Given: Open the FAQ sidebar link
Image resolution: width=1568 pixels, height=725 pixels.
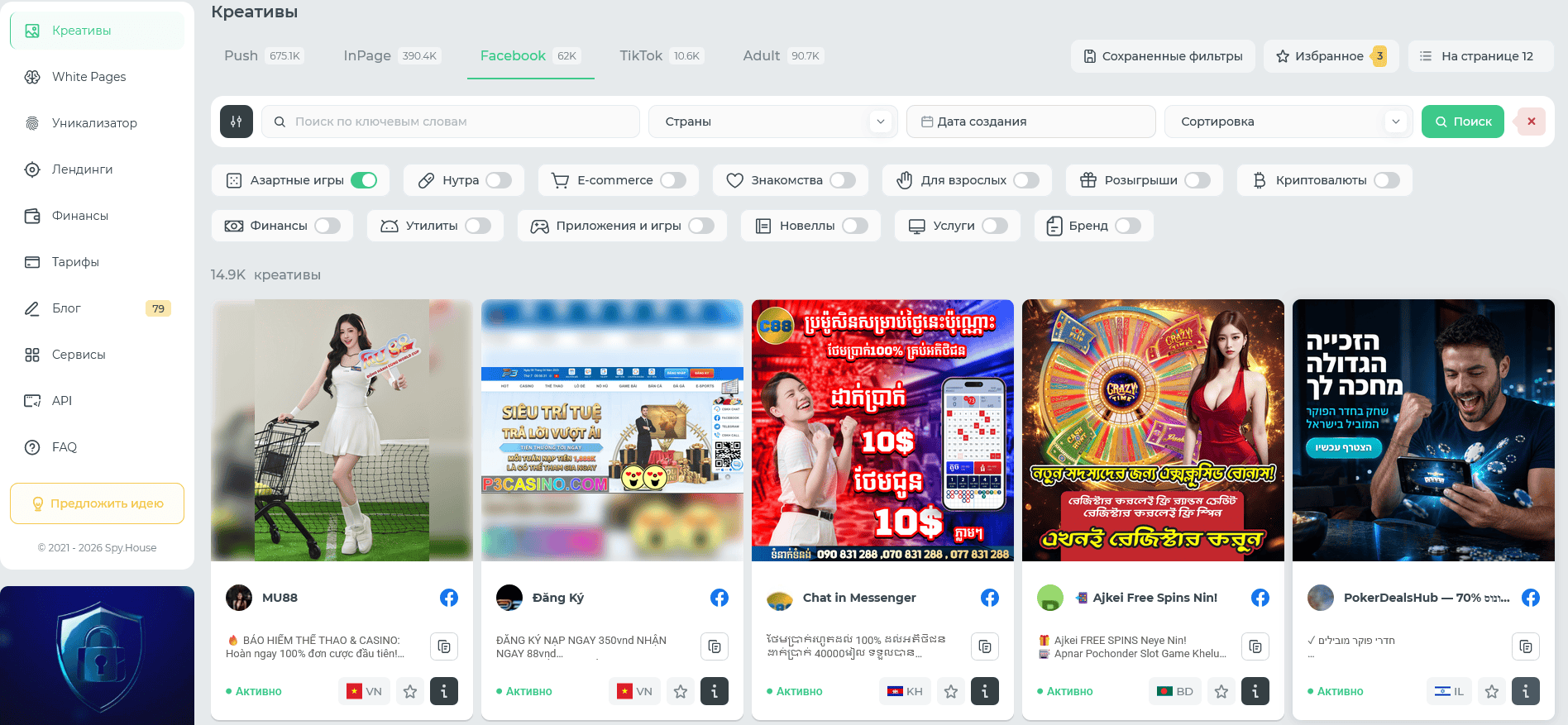Looking at the screenshot, I should pyautogui.click(x=98, y=447).
